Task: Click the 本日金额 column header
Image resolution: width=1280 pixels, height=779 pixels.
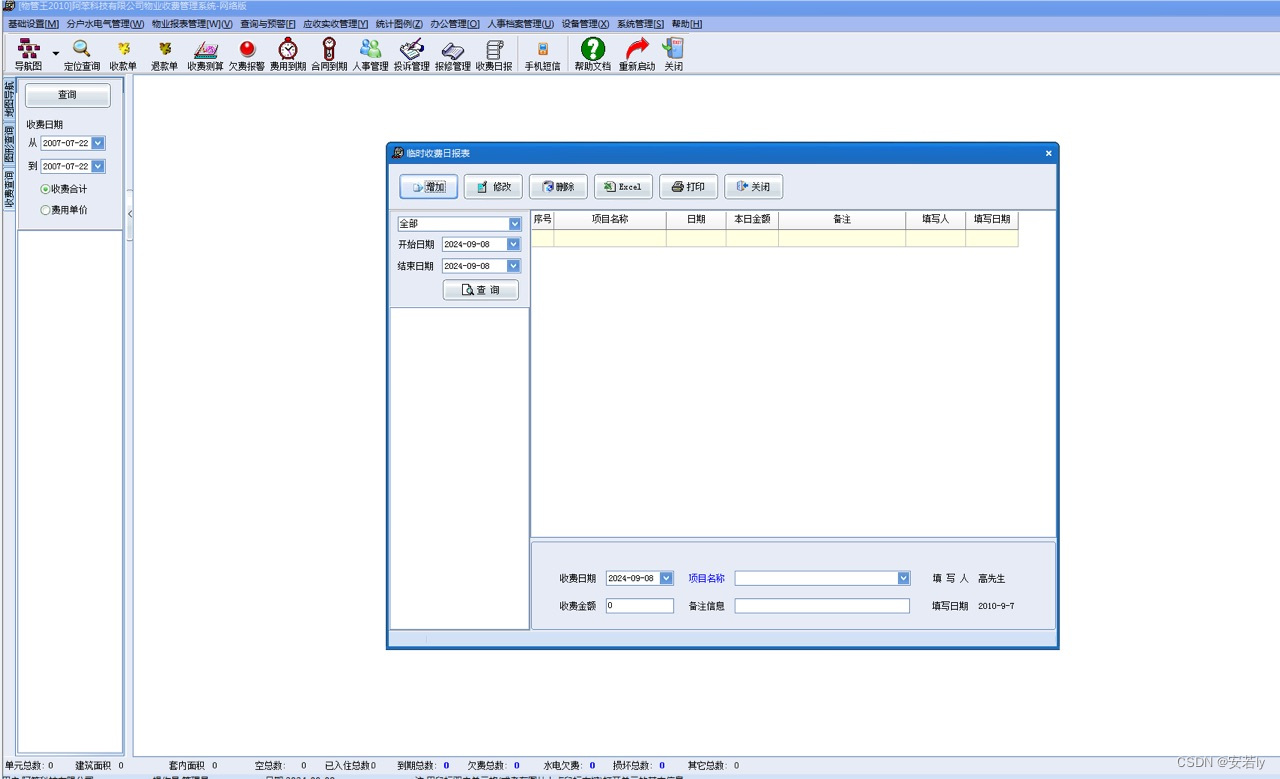Action: click(x=752, y=219)
